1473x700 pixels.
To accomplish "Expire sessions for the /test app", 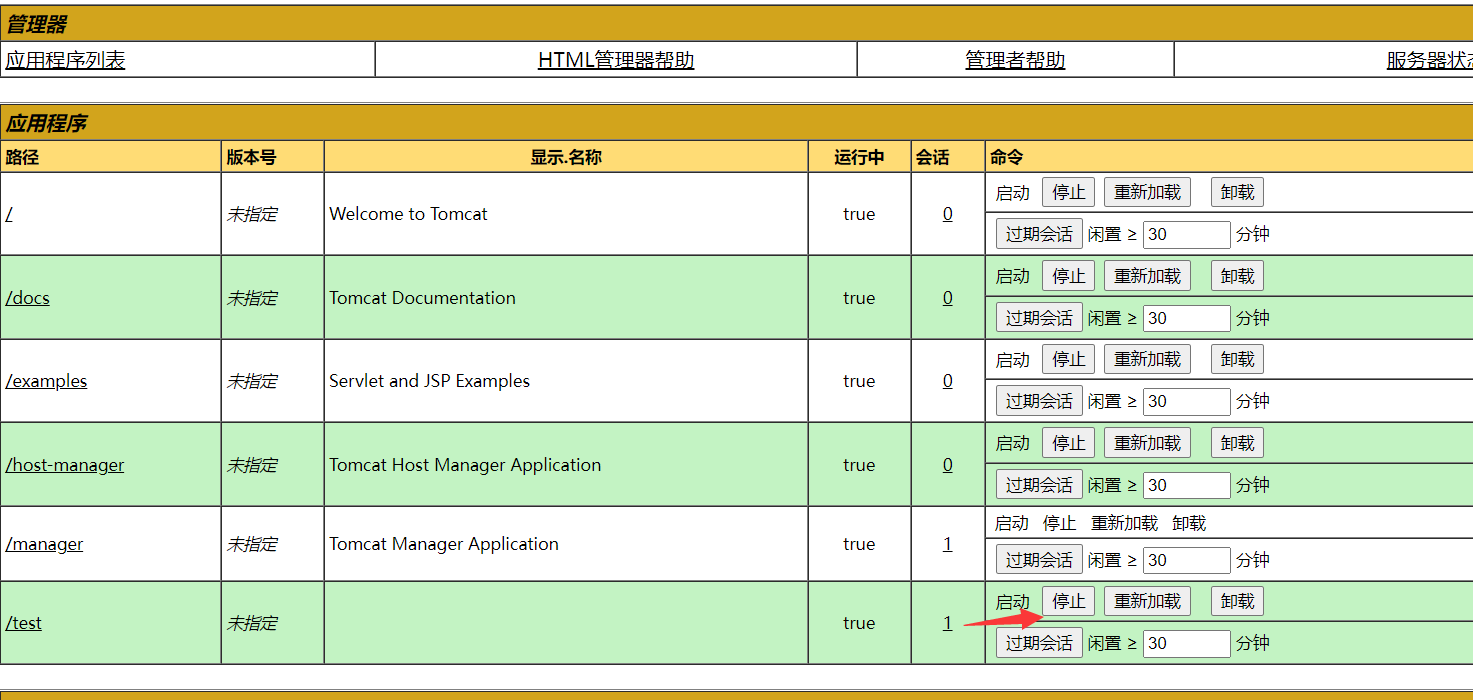I will [x=1039, y=643].
